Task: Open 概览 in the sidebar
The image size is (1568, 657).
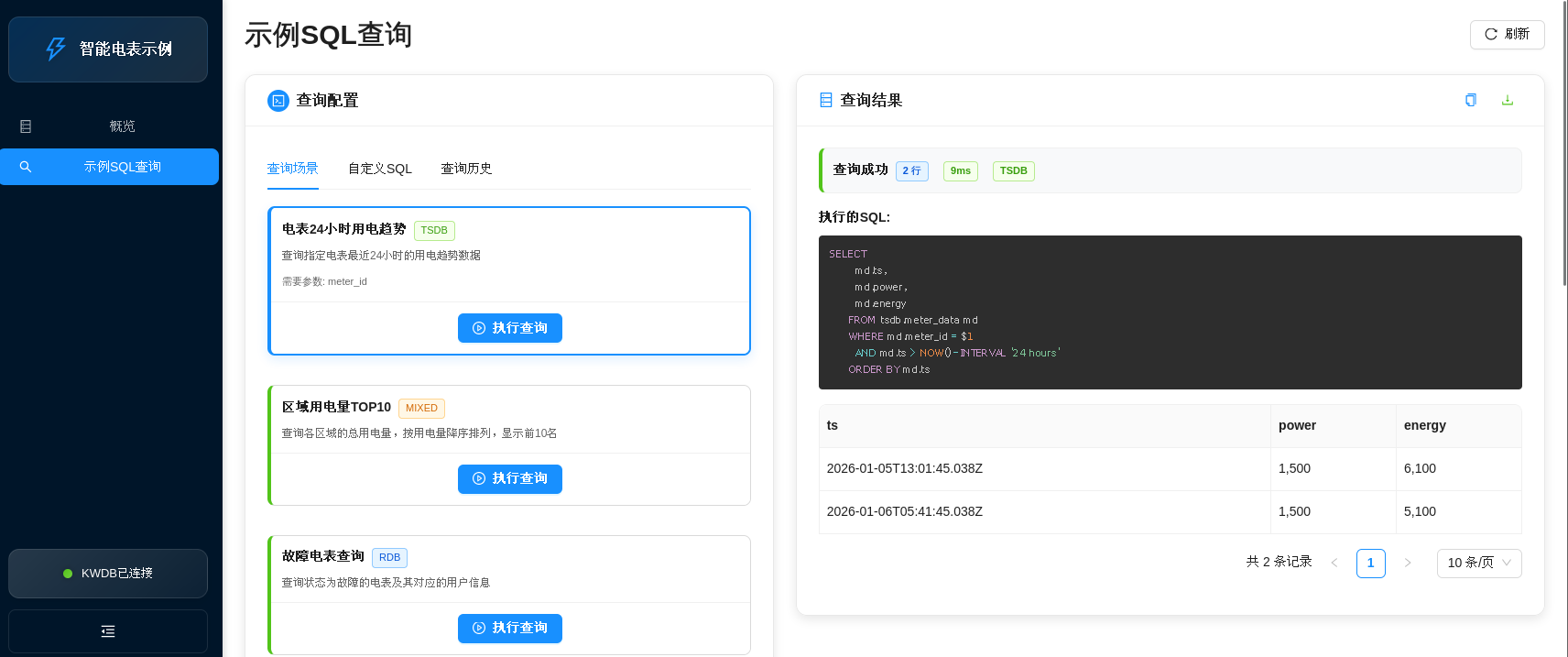Action: [x=110, y=126]
